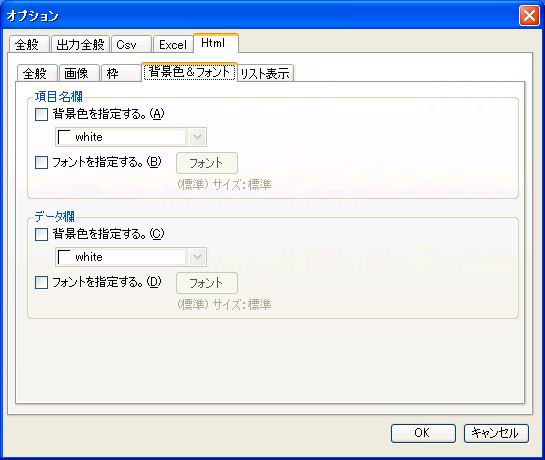Enable 背景色を指定する (A) checkbox in 項目名欄

point(41,114)
